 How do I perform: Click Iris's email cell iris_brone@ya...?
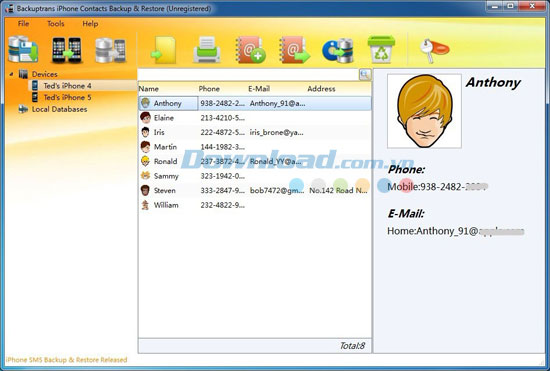[x=276, y=132]
